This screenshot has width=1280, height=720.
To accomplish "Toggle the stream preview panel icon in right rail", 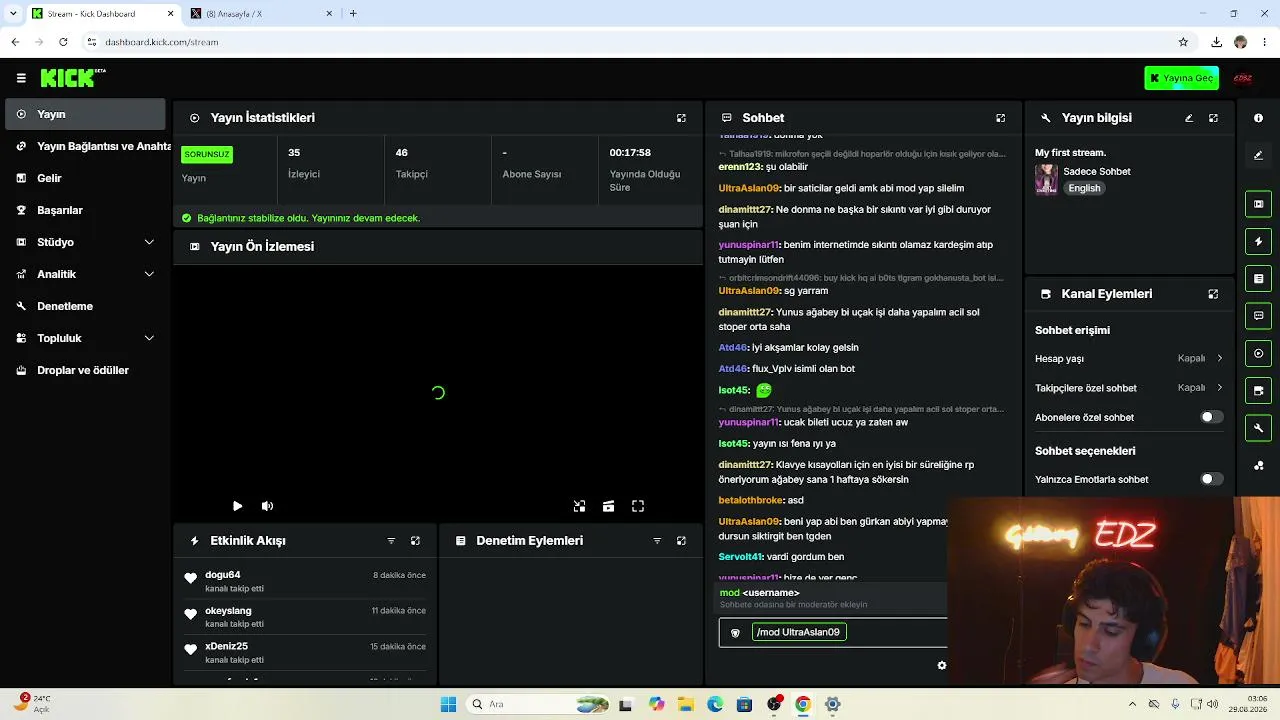I will click(1258, 204).
